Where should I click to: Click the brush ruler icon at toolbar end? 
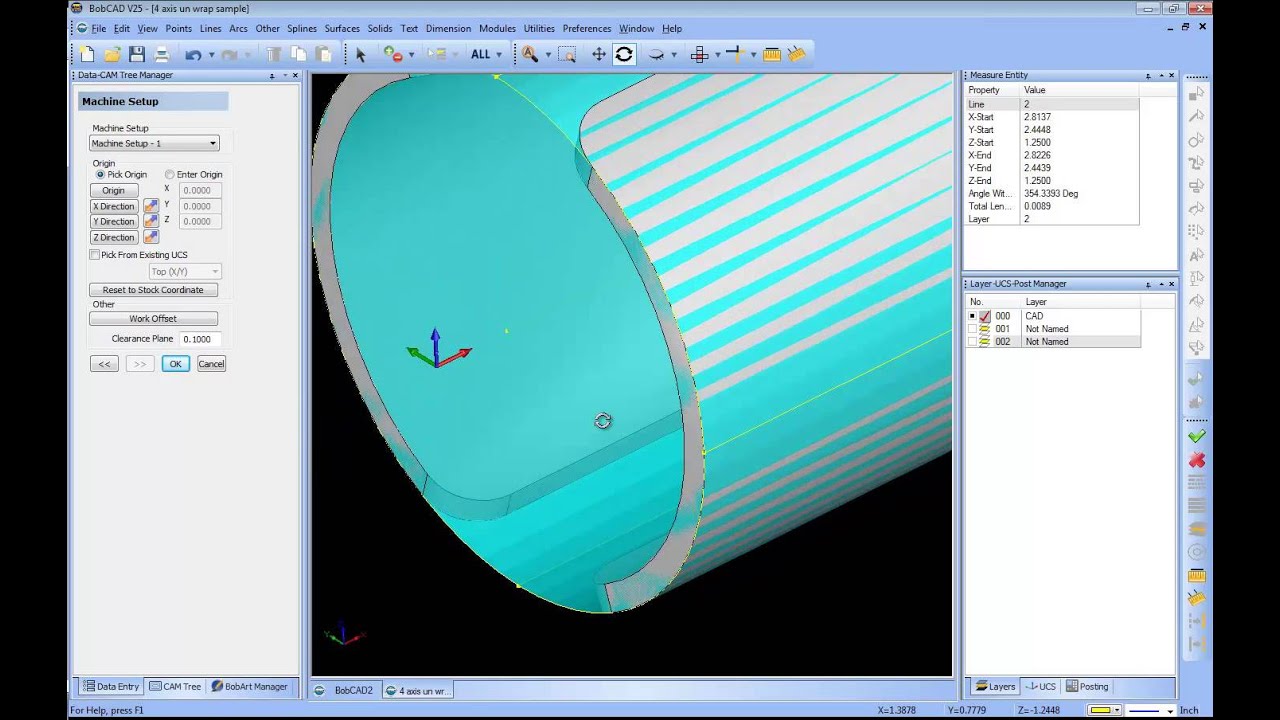click(x=797, y=54)
